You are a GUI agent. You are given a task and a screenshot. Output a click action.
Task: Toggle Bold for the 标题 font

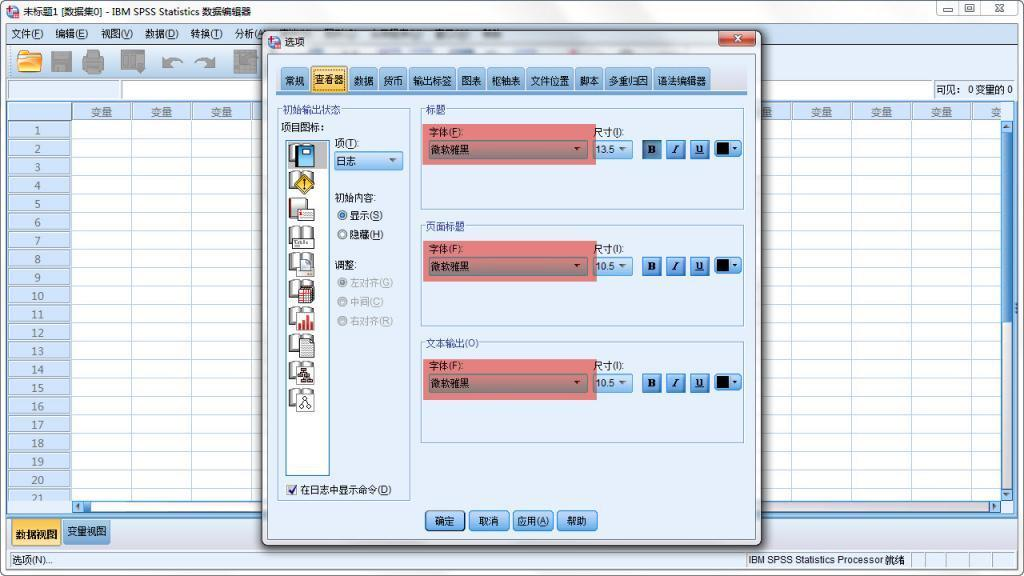click(651, 150)
